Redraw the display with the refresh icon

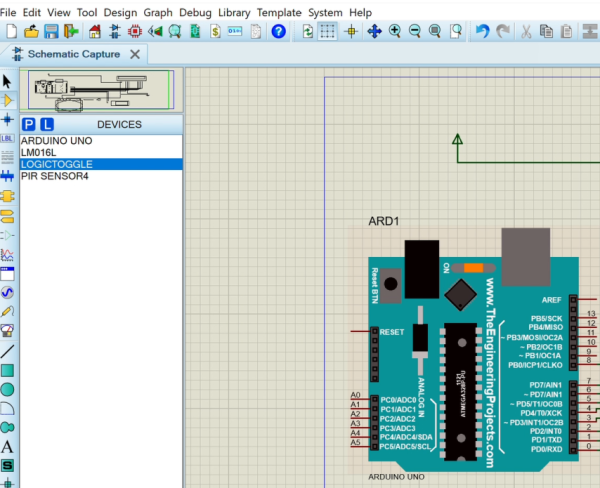click(307, 31)
